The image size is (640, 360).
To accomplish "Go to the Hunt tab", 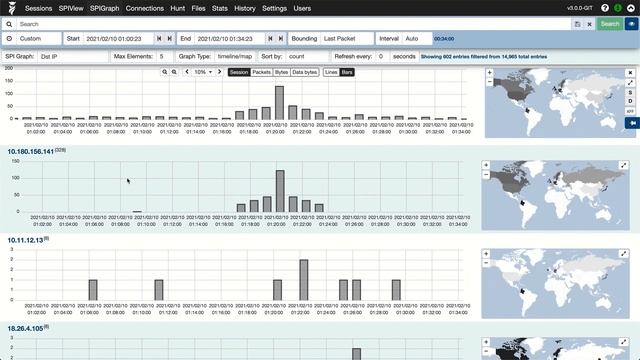I will pos(178,8).
